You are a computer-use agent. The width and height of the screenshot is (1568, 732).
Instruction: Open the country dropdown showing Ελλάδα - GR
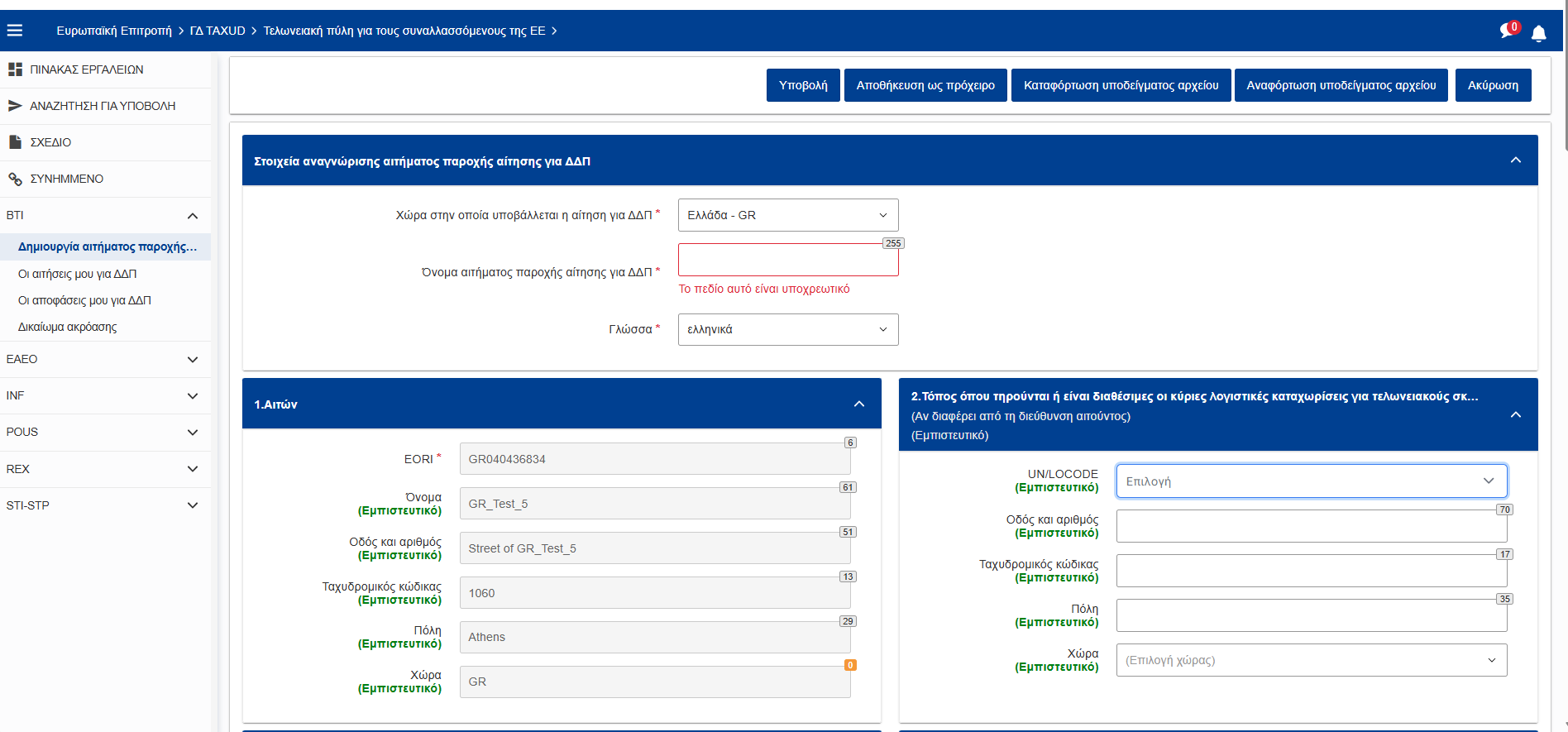tap(787, 215)
